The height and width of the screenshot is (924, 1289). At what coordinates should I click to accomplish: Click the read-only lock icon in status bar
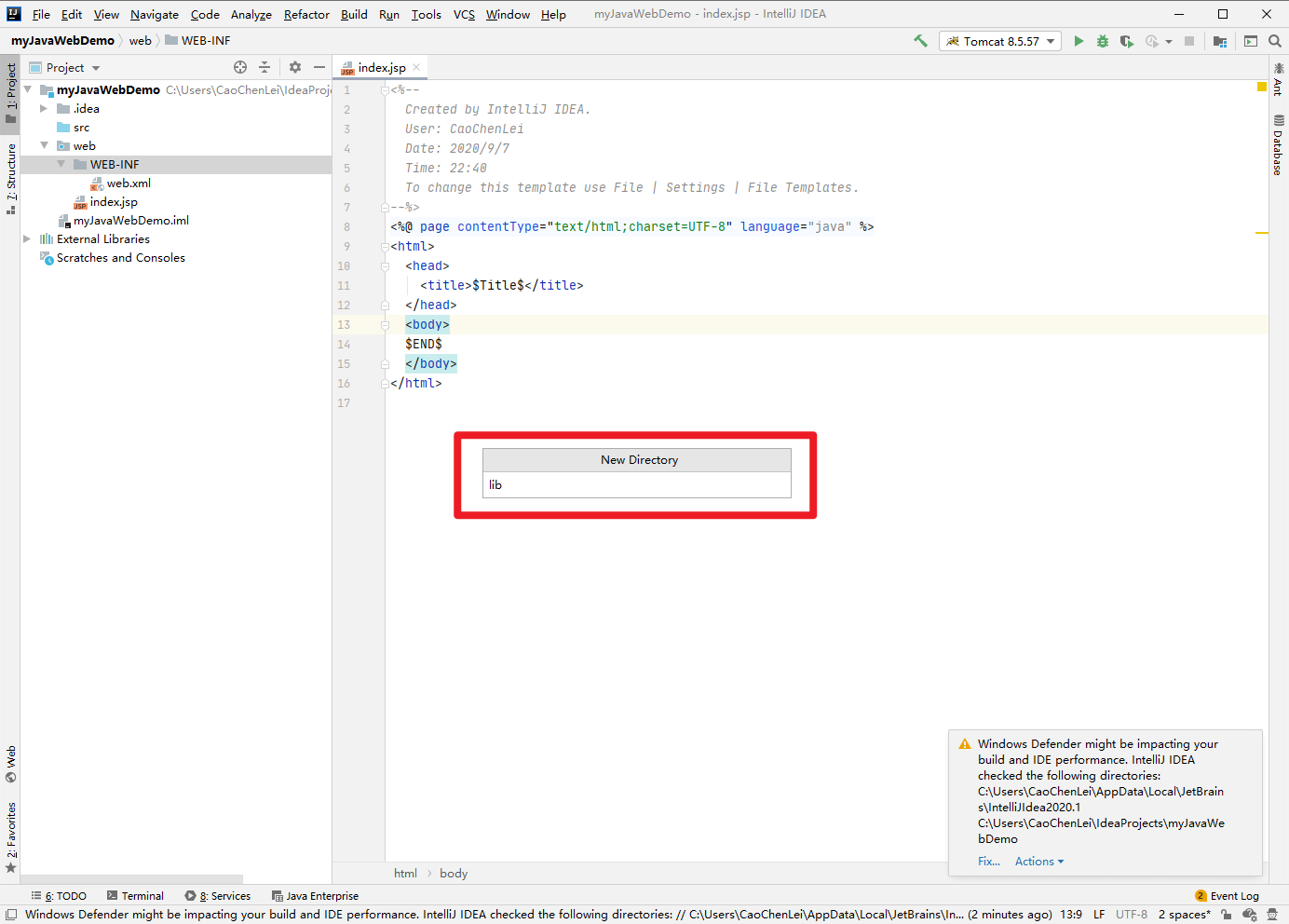[x=1227, y=915]
